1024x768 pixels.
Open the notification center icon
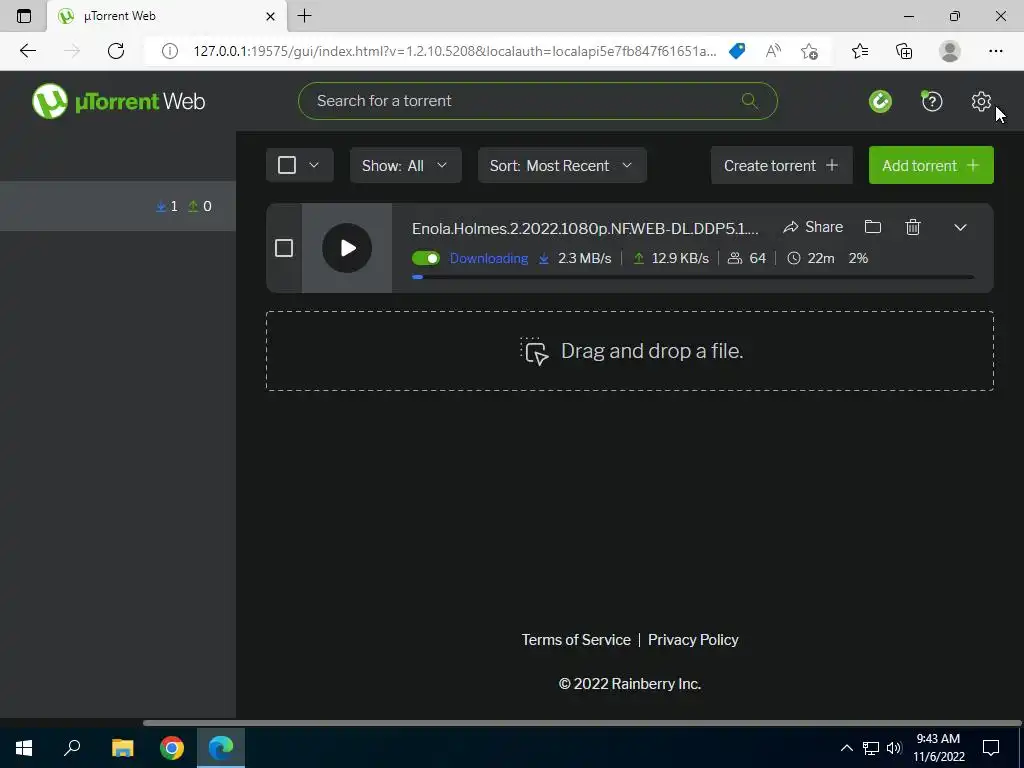click(x=991, y=748)
